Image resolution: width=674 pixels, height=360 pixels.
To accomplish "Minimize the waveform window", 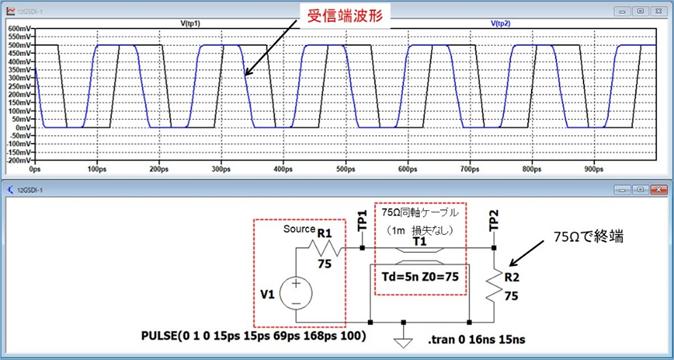I will coord(622,11).
